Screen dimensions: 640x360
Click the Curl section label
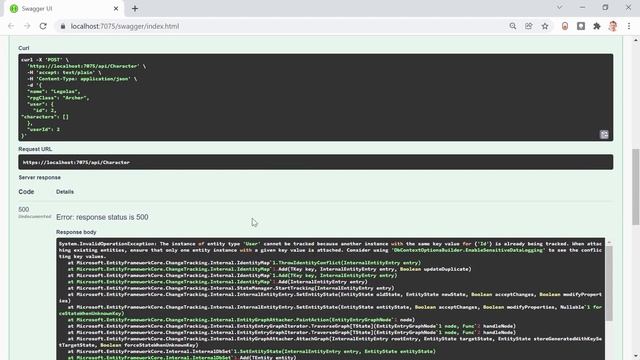(24, 48)
